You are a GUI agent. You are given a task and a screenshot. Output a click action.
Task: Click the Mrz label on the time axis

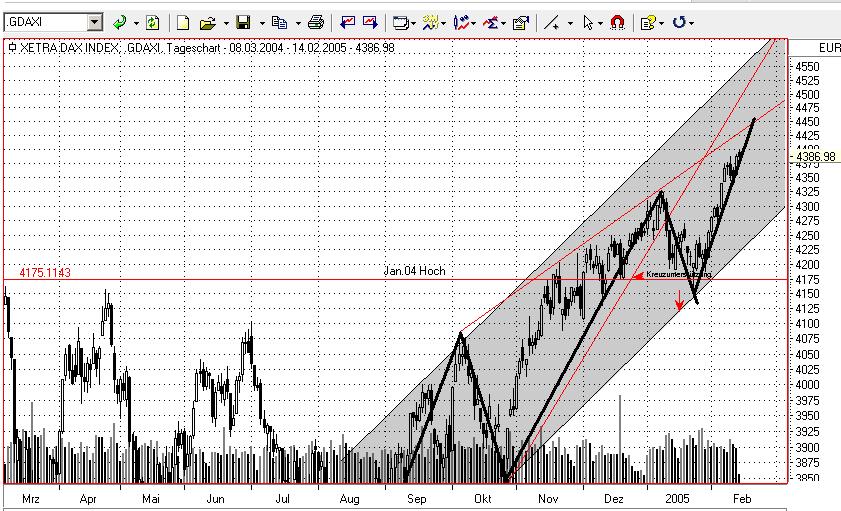31,499
